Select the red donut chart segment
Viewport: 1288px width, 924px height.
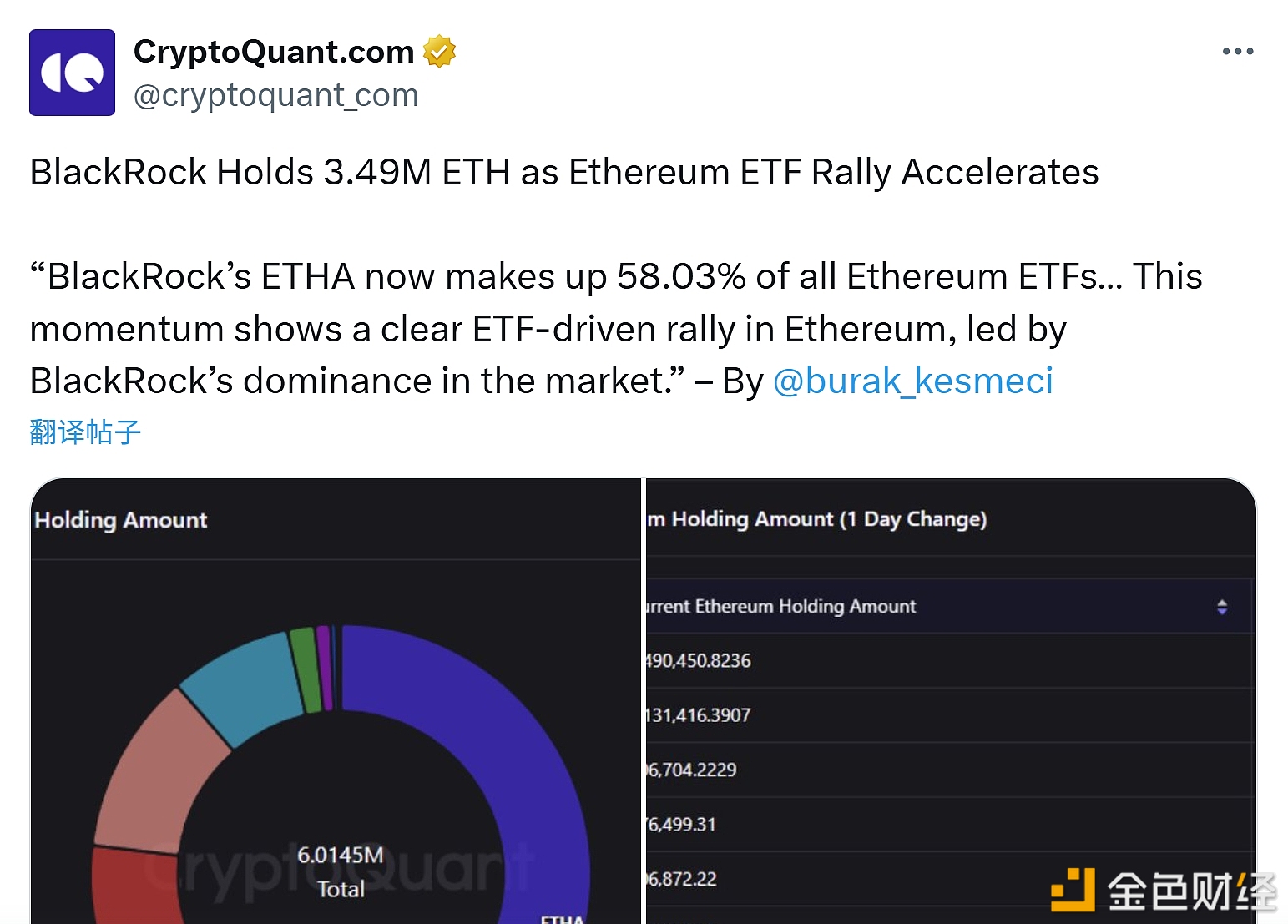tap(125, 885)
